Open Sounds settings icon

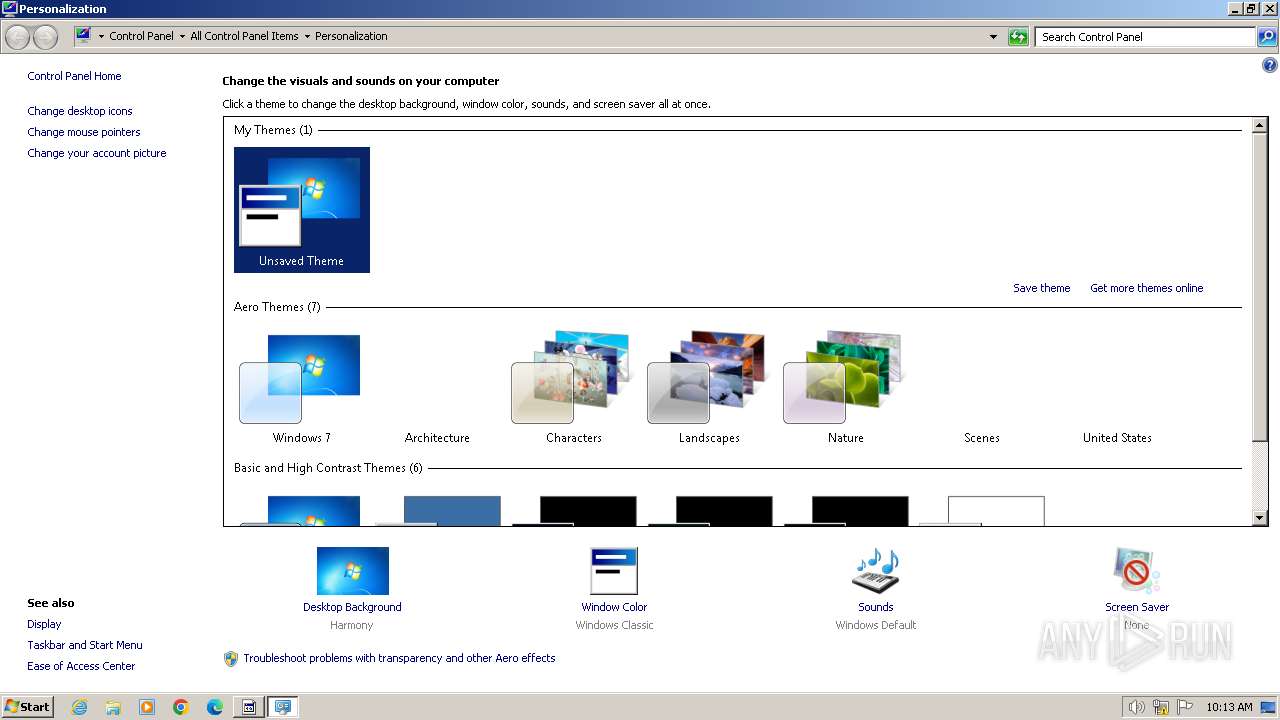tap(875, 571)
